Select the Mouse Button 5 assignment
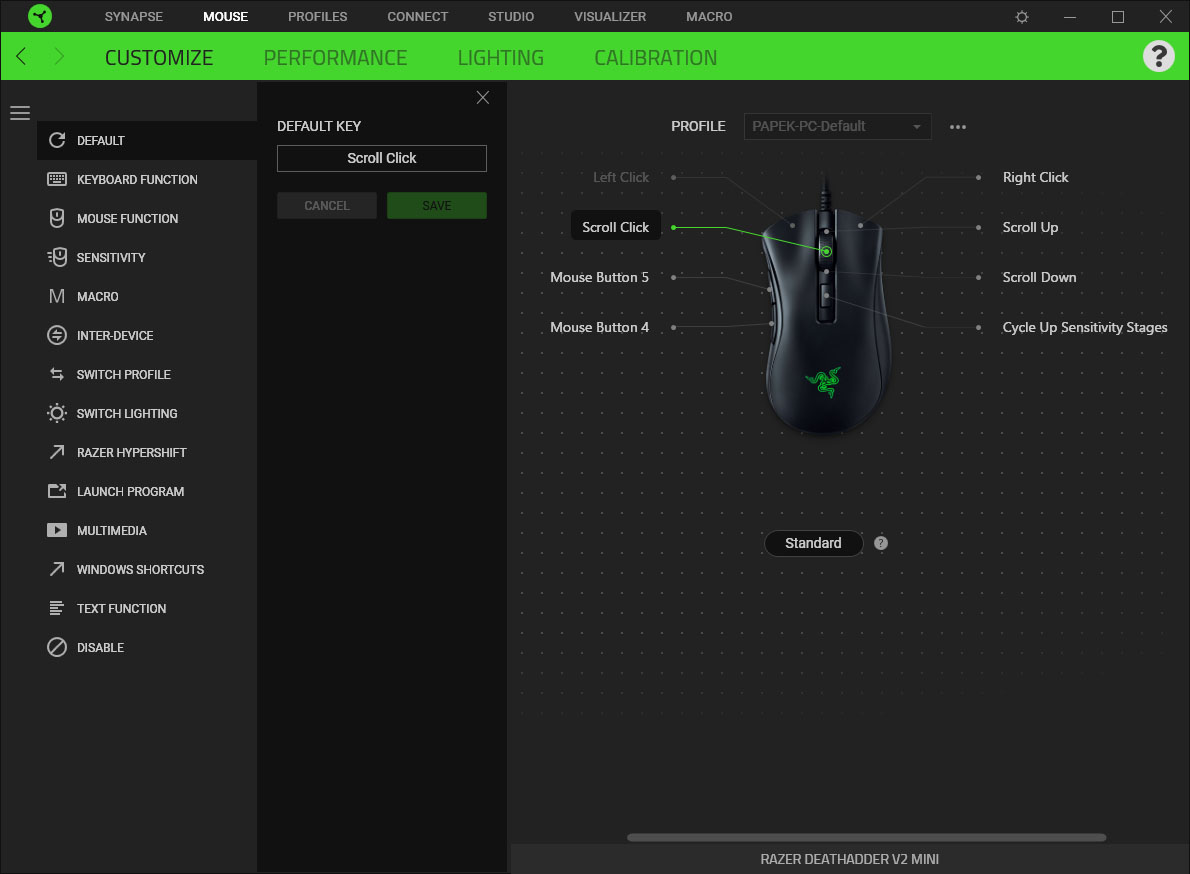1190x874 pixels. 600,278
